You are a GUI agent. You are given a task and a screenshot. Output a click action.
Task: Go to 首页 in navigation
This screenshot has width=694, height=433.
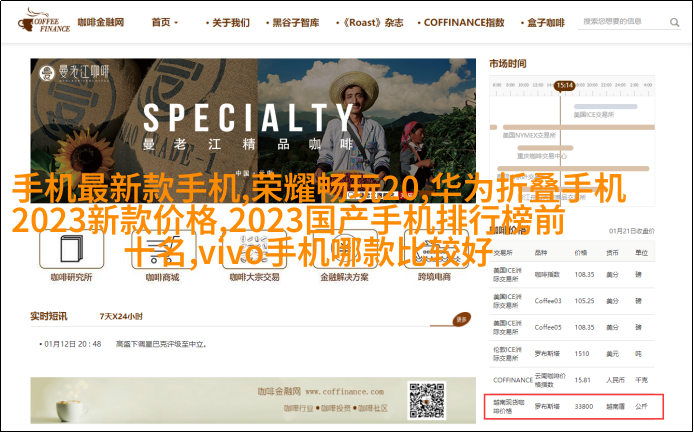[x=161, y=22]
